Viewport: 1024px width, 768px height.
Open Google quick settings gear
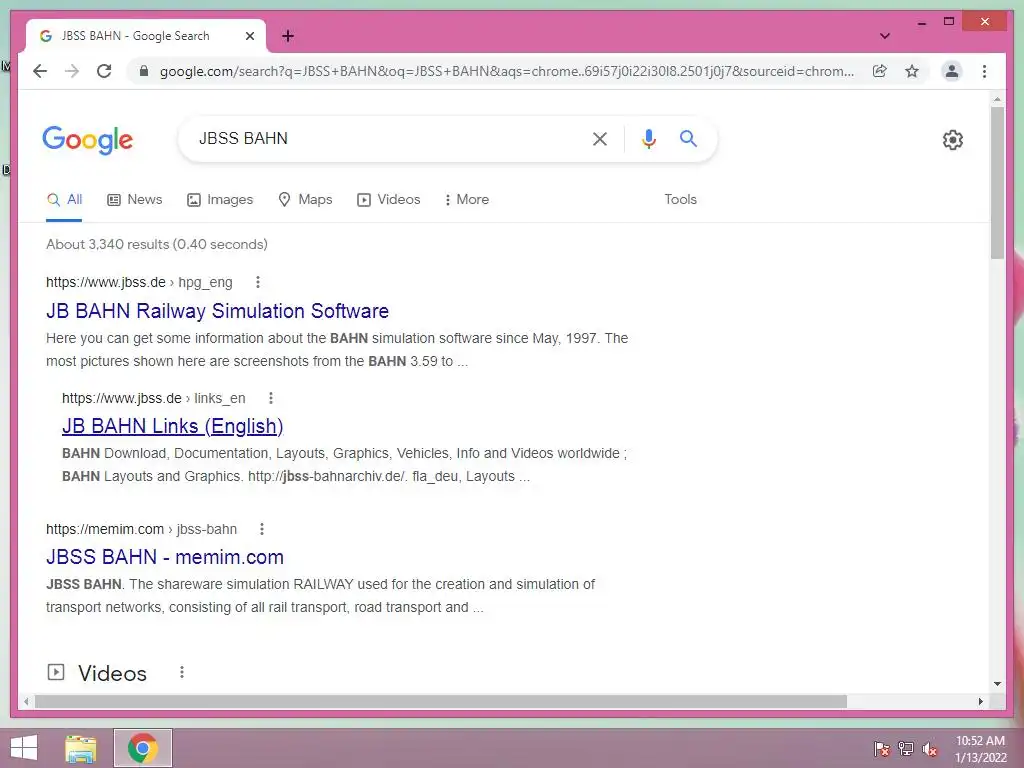952,140
